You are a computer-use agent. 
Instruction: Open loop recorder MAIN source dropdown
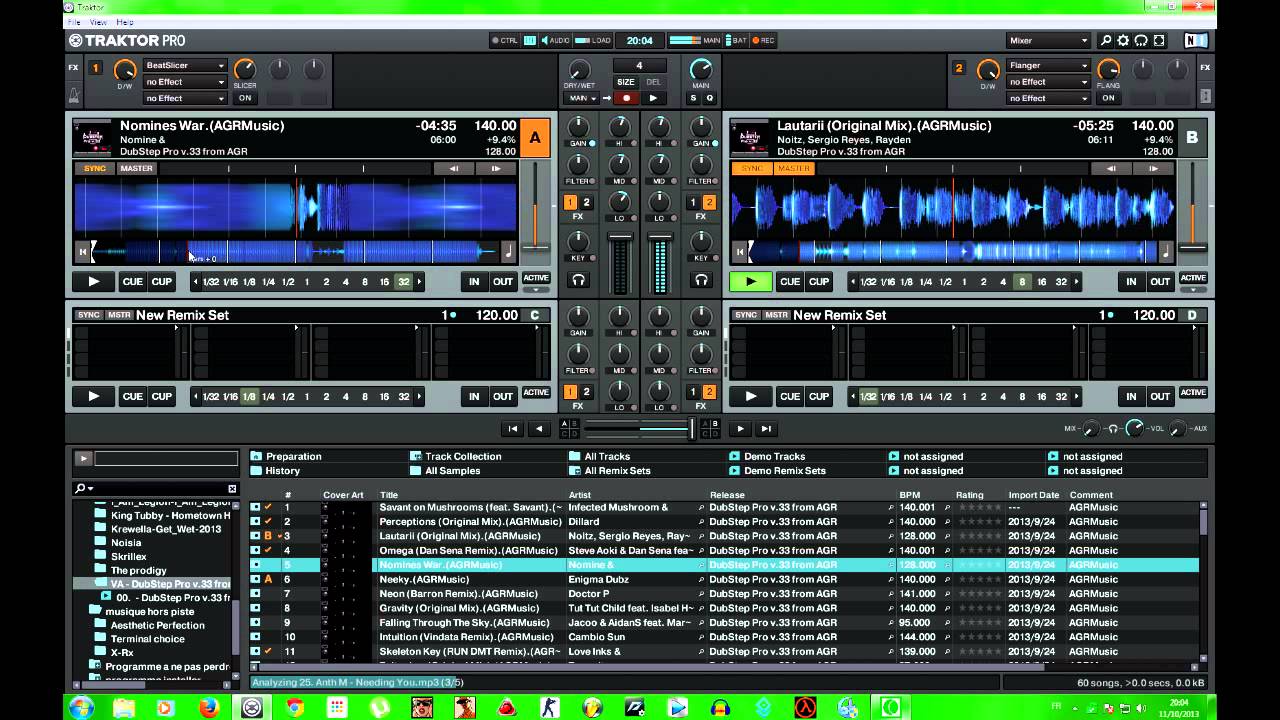(x=580, y=98)
